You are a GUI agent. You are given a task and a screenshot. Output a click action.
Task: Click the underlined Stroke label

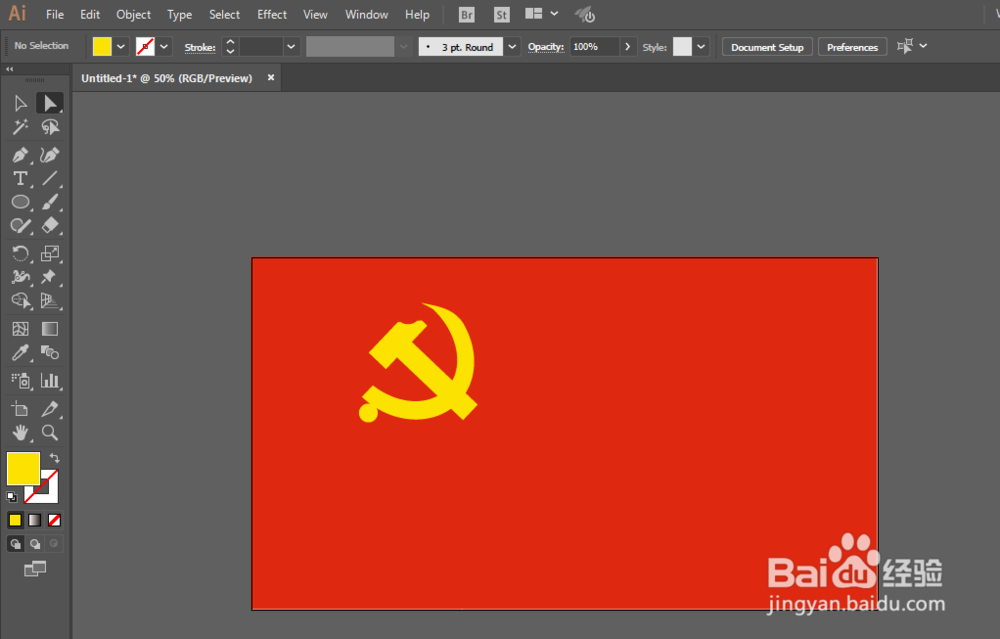pos(200,47)
